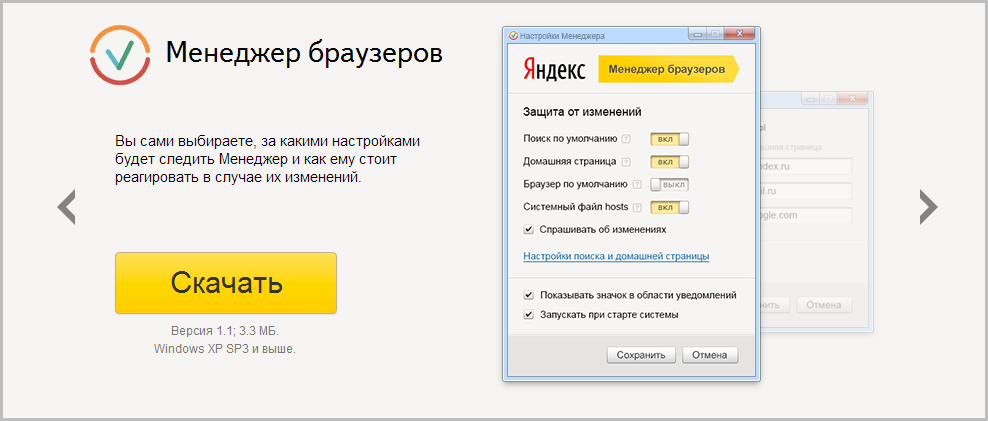Uncheck Показывать значок в области уведомлений

pos(529,295)
